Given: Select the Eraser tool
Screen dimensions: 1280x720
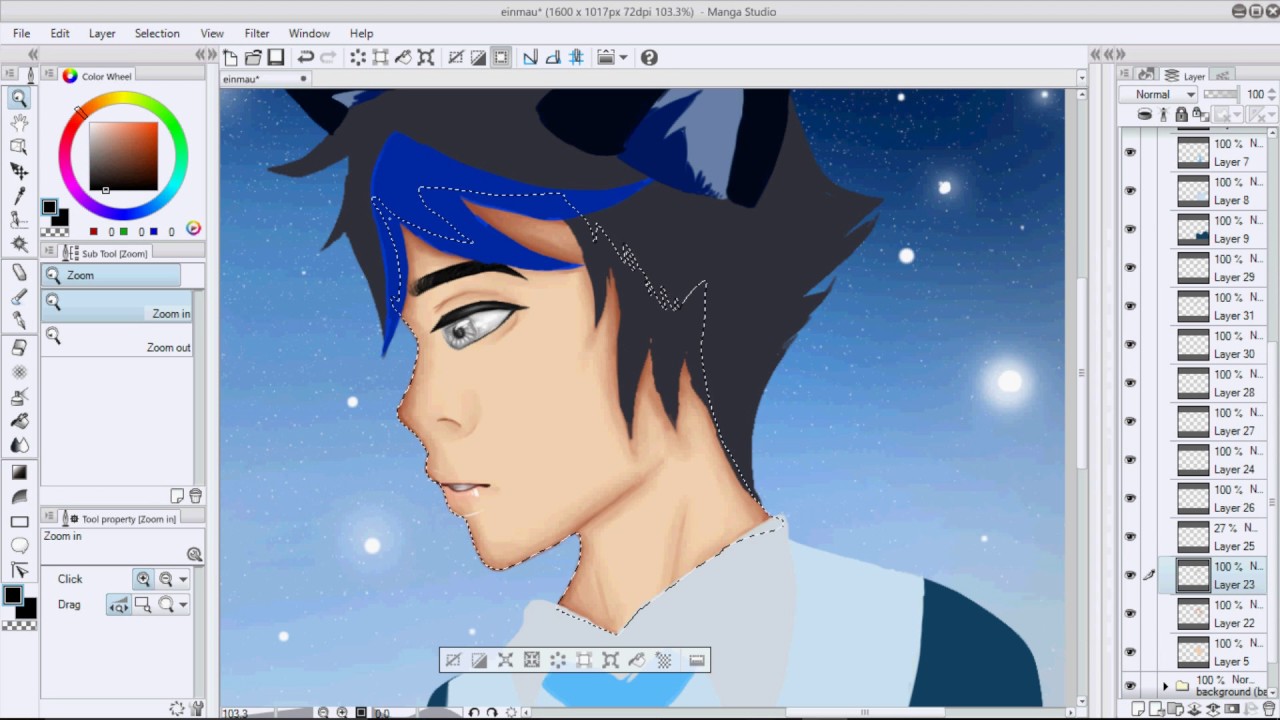Looking at the screenshot, I should click(x=19, y=347).
